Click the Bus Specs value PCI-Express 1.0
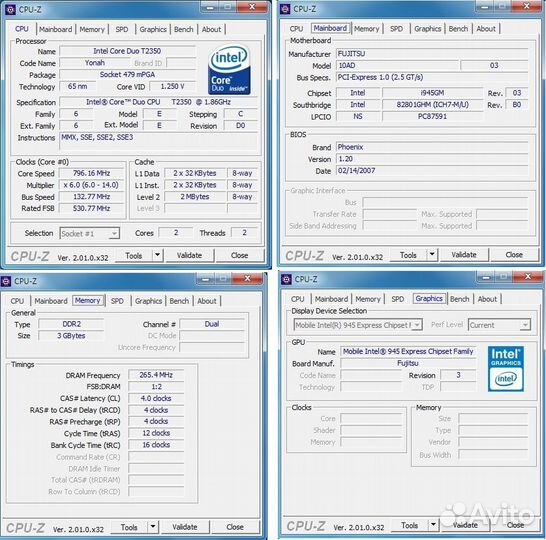 coord(432,77)
